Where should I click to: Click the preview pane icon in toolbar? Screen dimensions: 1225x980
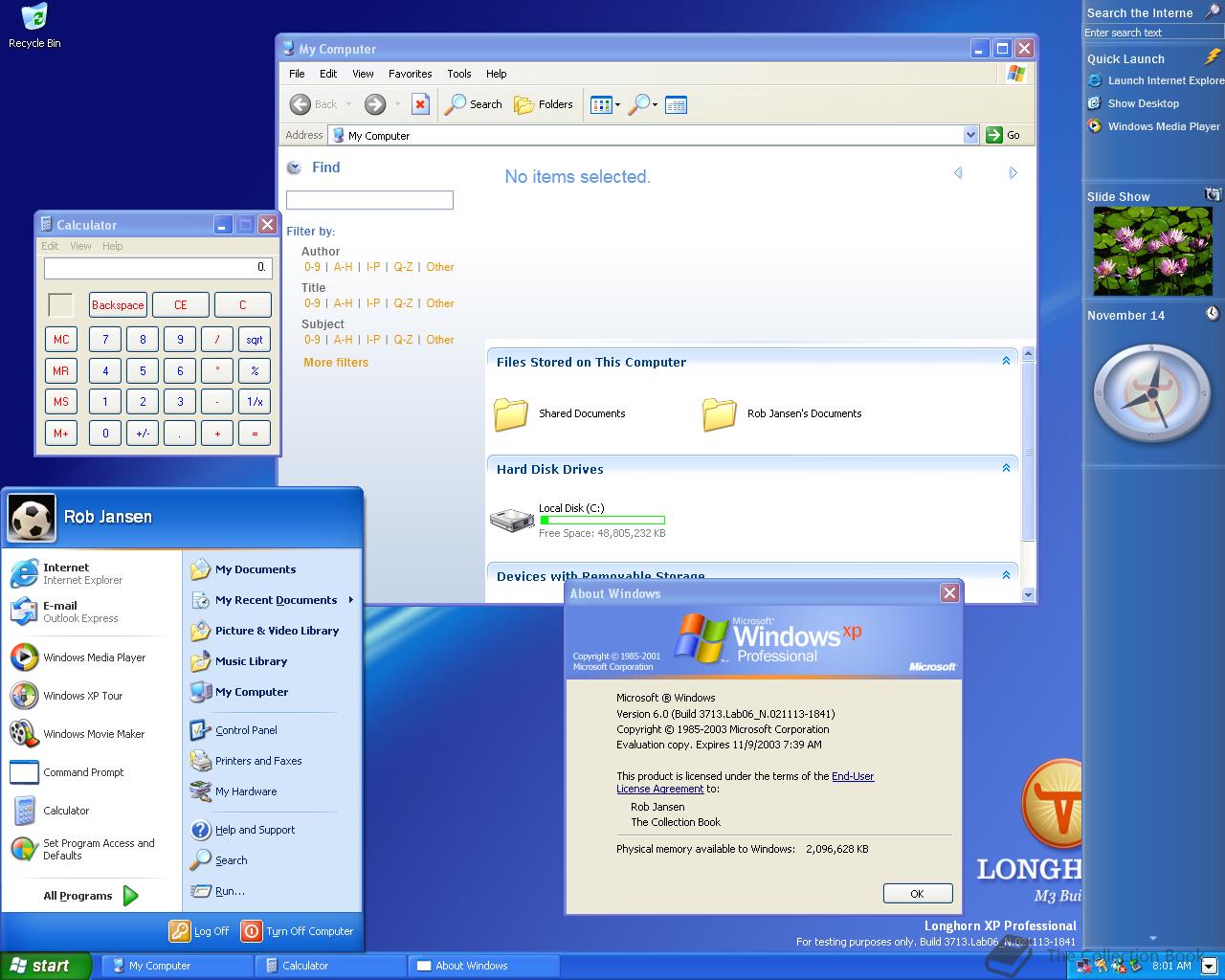pyautogui.click(x=676, y=104)
